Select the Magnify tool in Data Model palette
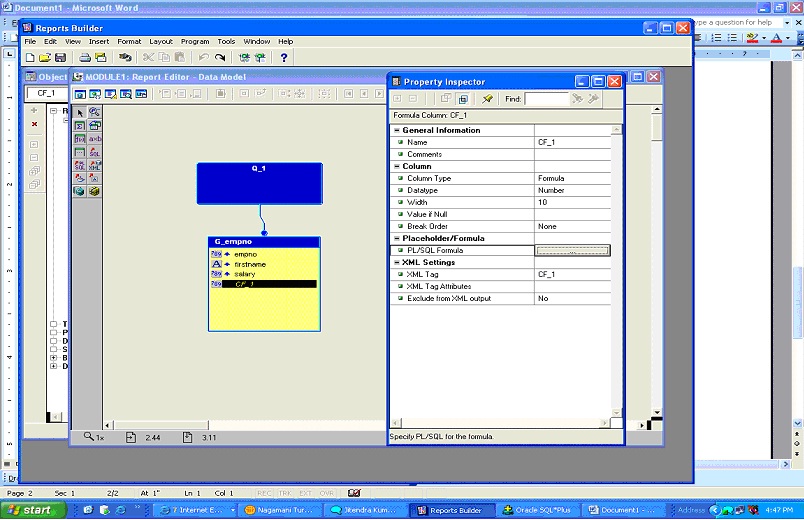Image resolution: width=804 pixels, height=520 pixels. pos(95,112)
